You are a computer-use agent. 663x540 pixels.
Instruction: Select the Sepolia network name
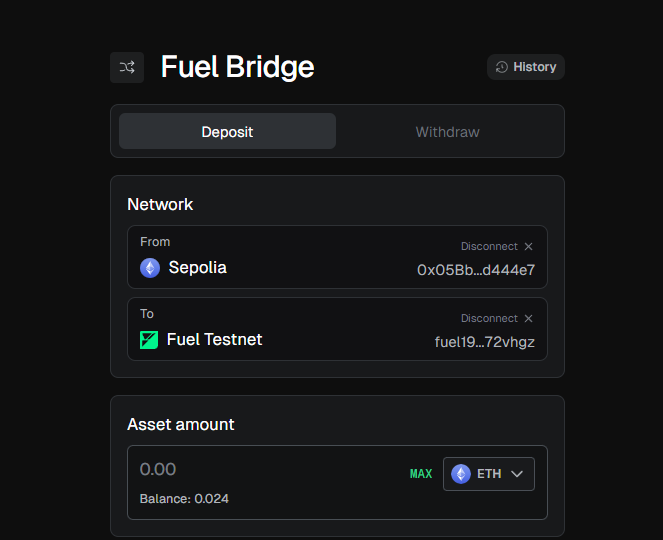point(197,268)
